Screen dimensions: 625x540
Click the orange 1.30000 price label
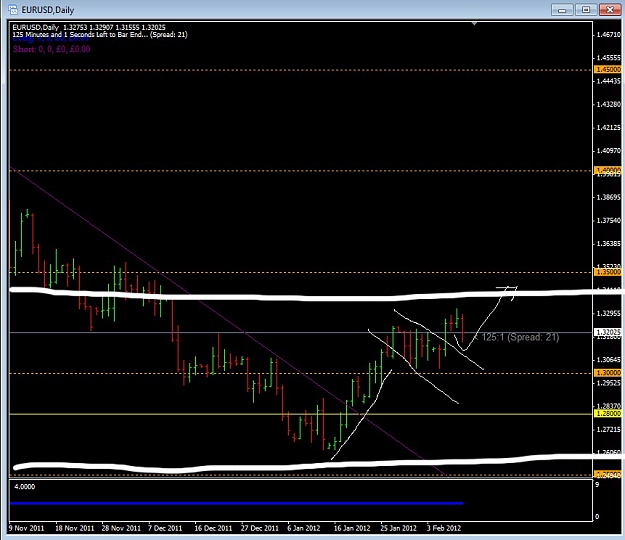pyautogui.click(x=607, y=373)
